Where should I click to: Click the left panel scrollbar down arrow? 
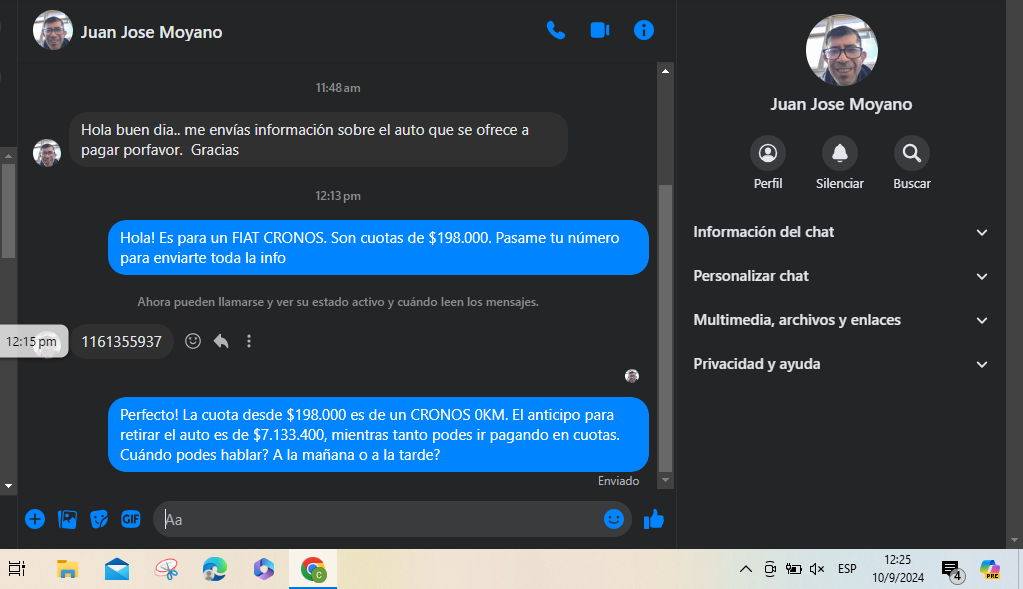click(x=8, y=485)
